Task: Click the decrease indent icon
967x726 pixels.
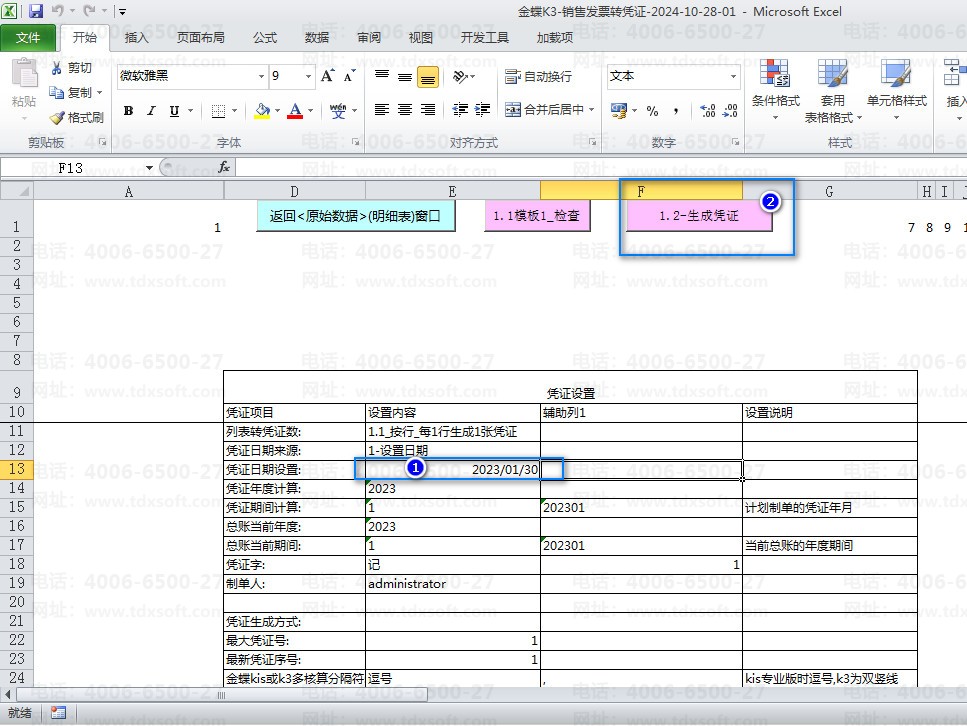Action: pyautogui.click(x=460, y=110)
